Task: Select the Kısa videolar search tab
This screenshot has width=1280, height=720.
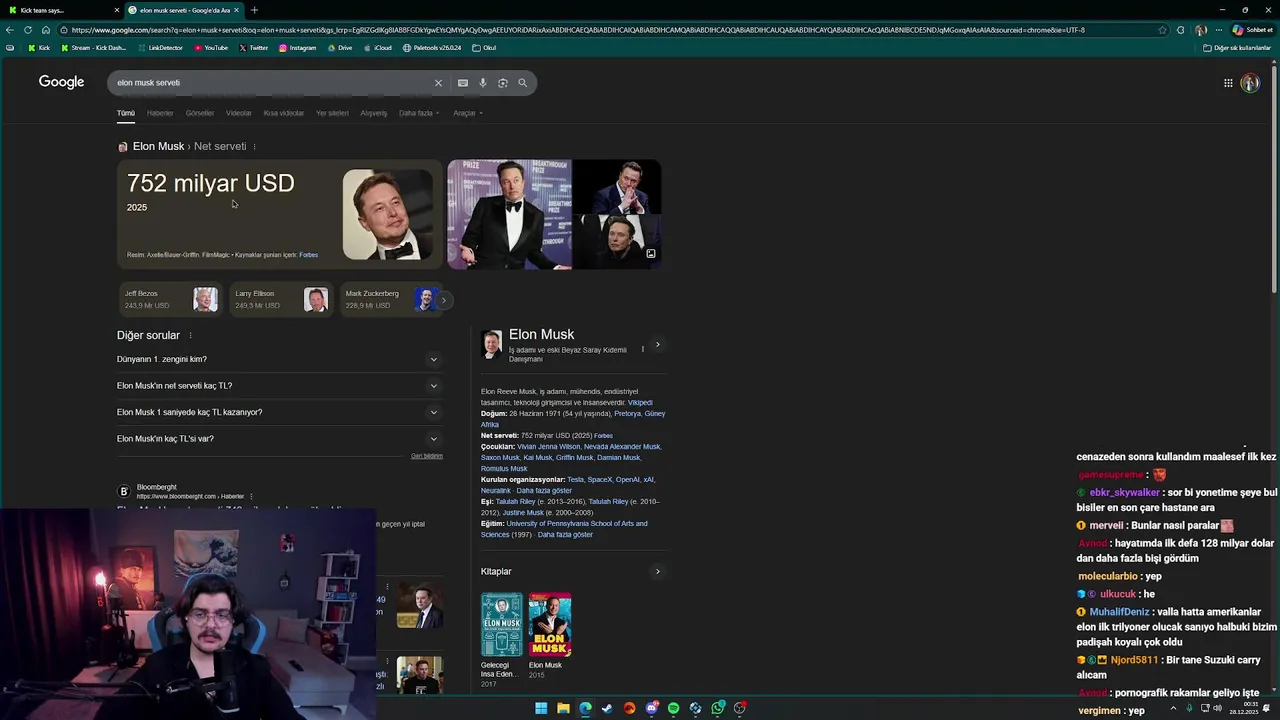Action: pos(284,113)
